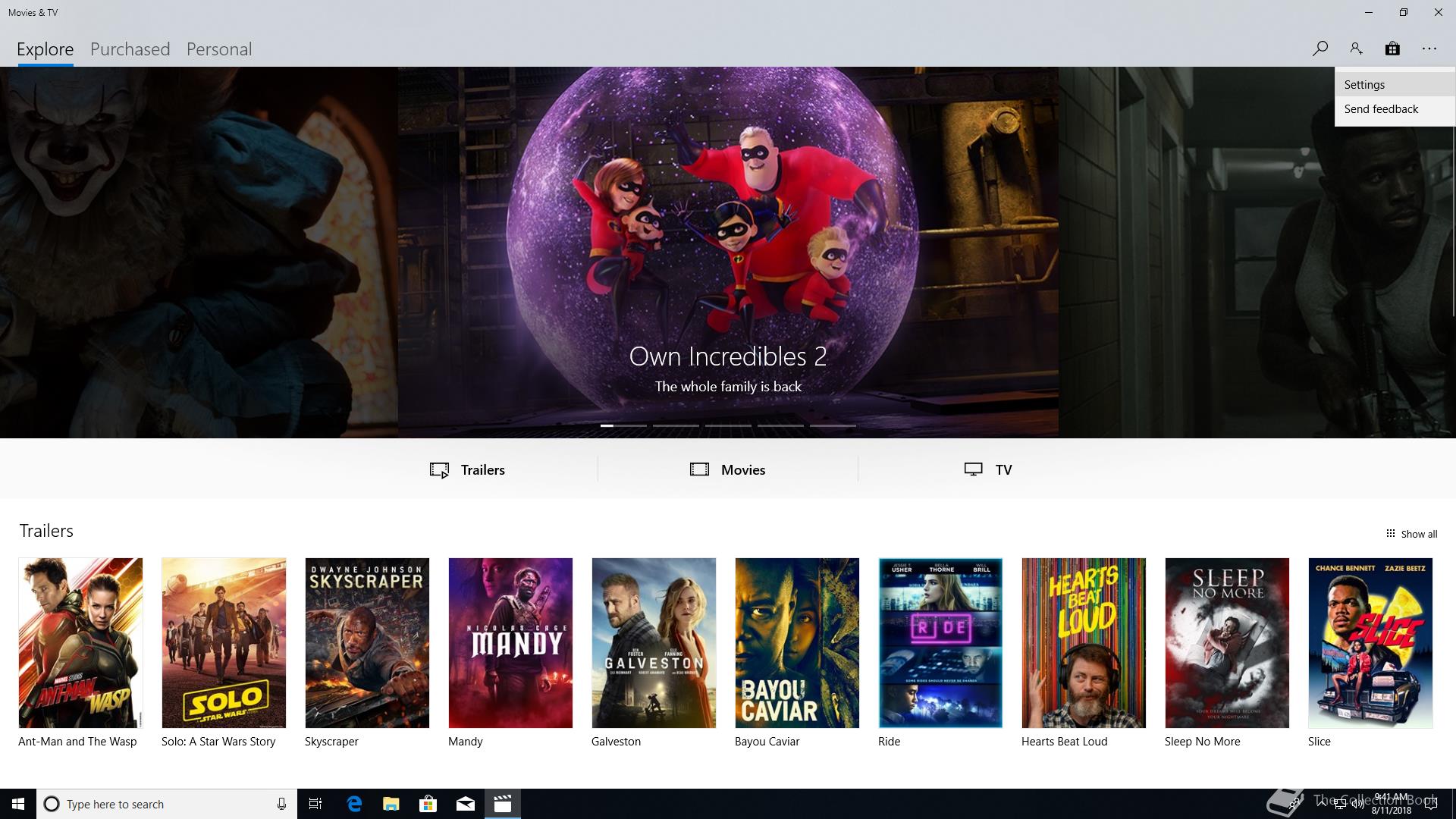Switch to the Explore tab
This screenshot has height=819, width=1456.
click(45, 49)
